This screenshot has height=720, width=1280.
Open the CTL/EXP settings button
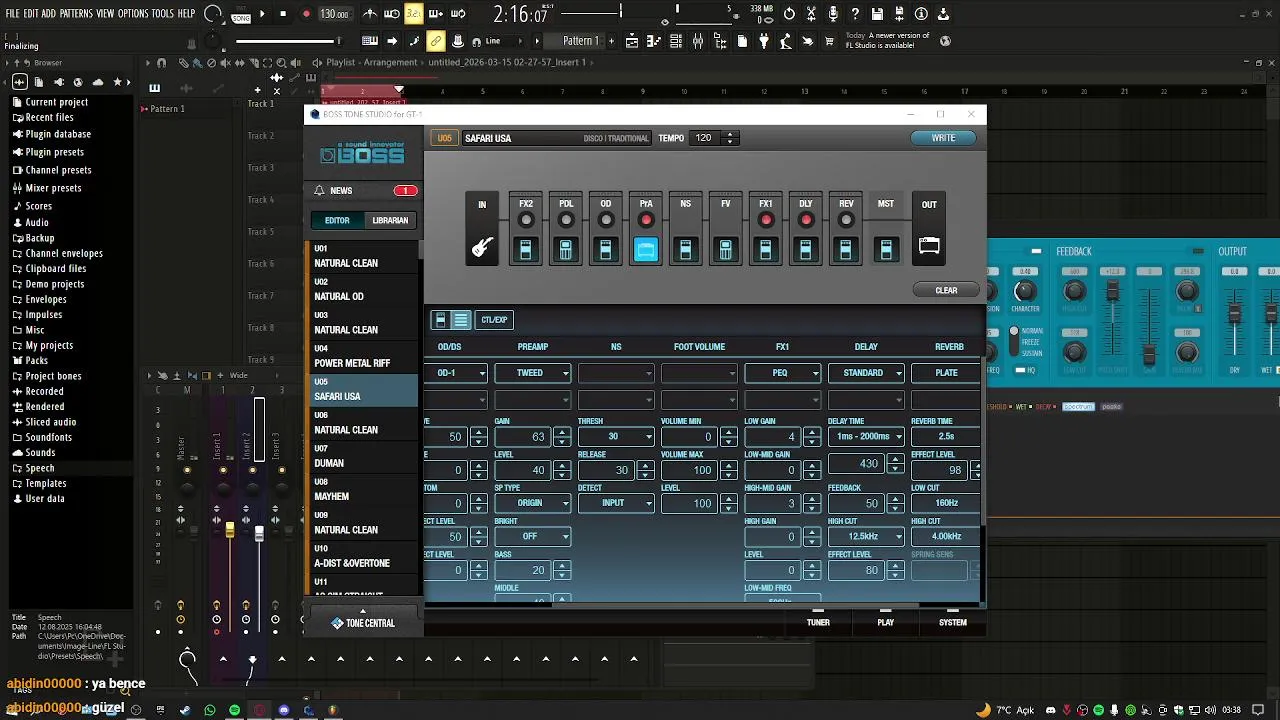494,320
